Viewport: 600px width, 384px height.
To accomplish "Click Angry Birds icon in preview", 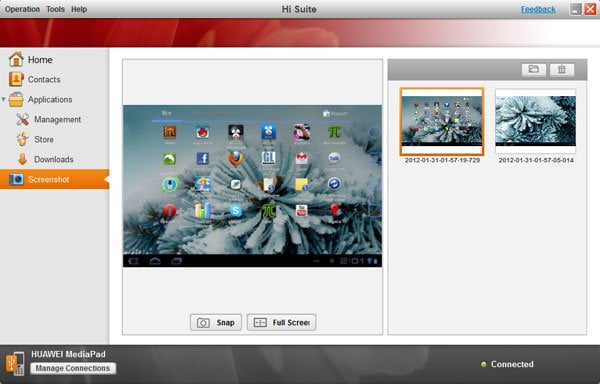I will tap(202, 133).
